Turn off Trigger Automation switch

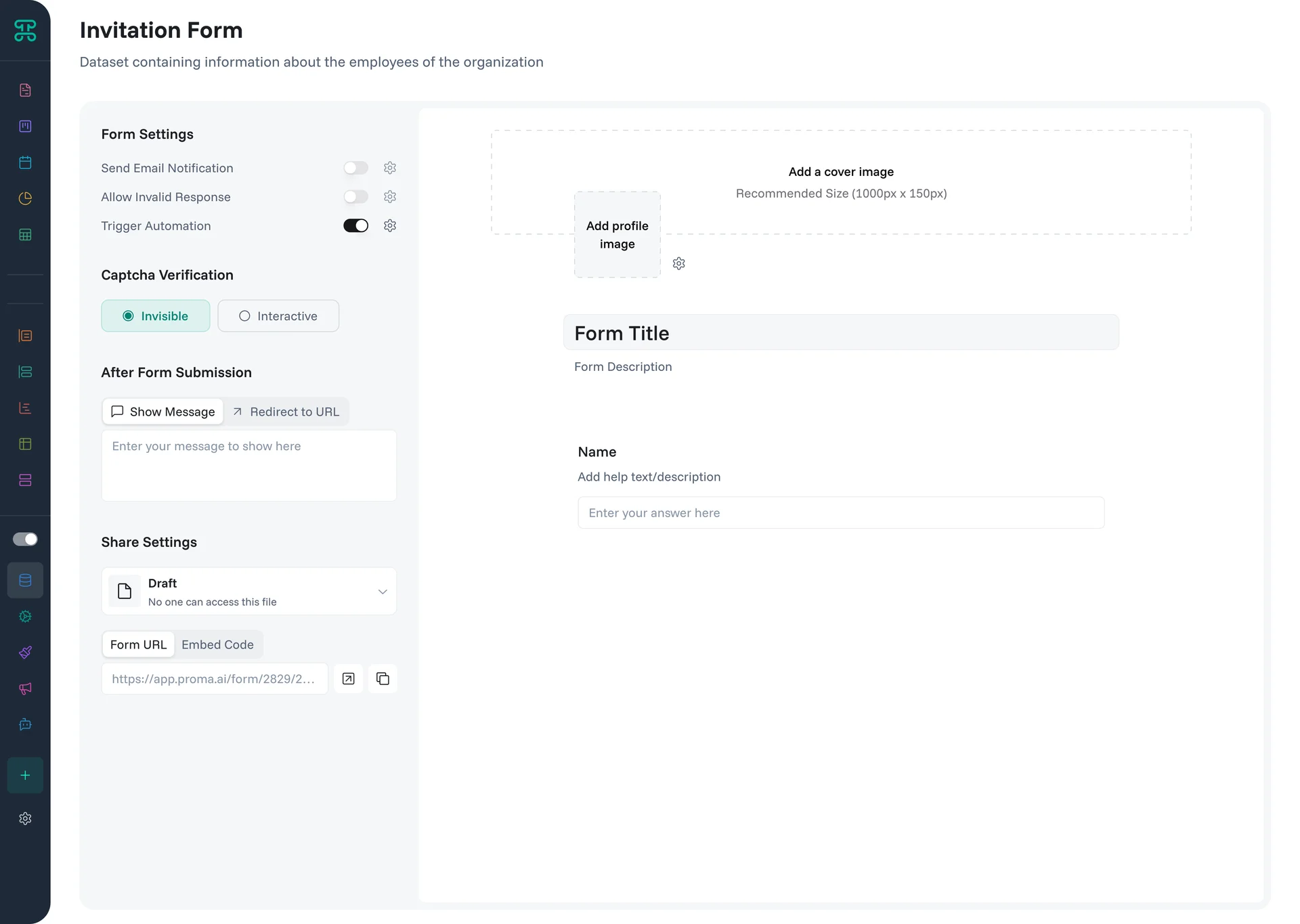[x=355, y=225]
